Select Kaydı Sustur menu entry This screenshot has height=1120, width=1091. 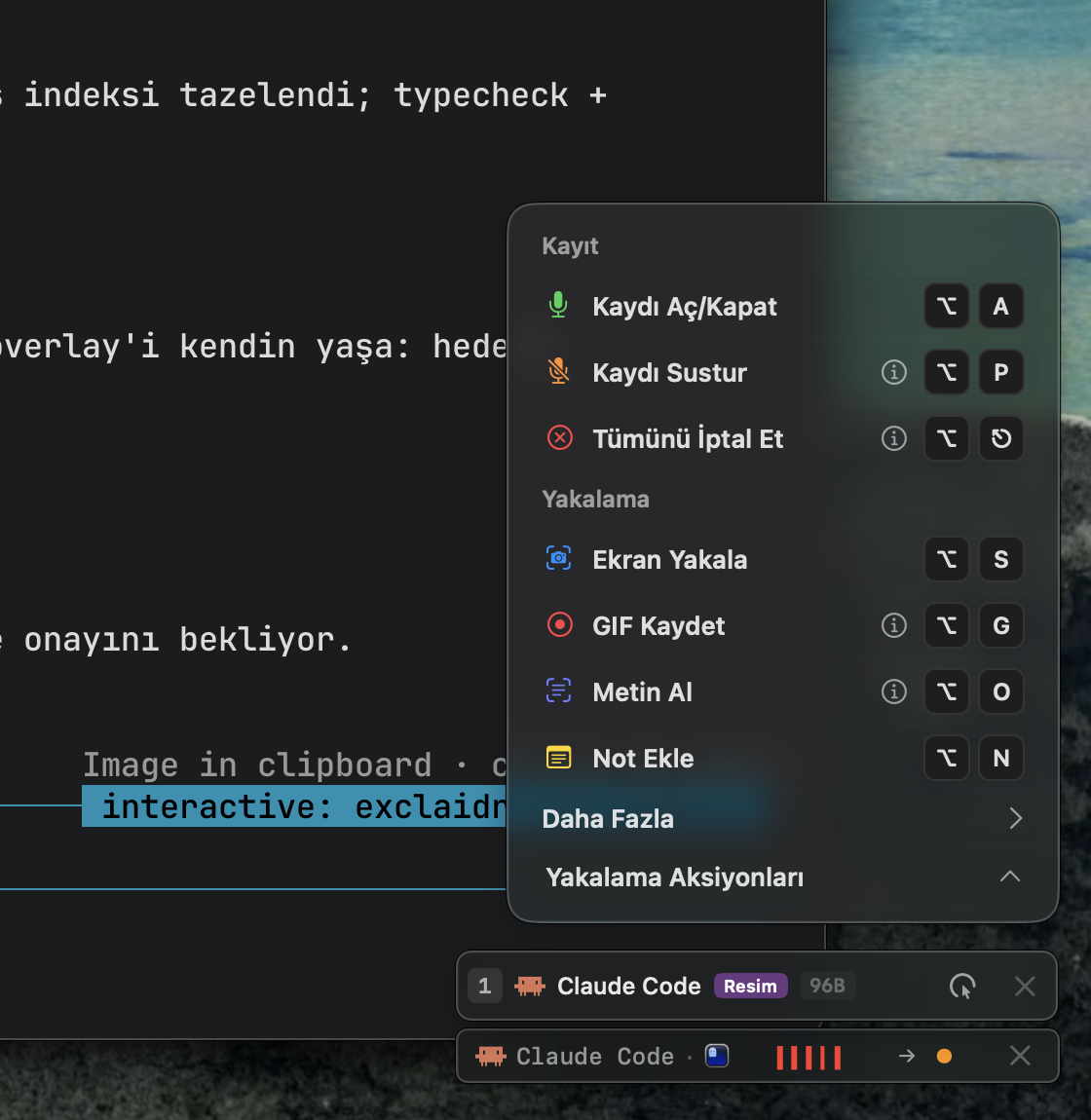point(783,372)
